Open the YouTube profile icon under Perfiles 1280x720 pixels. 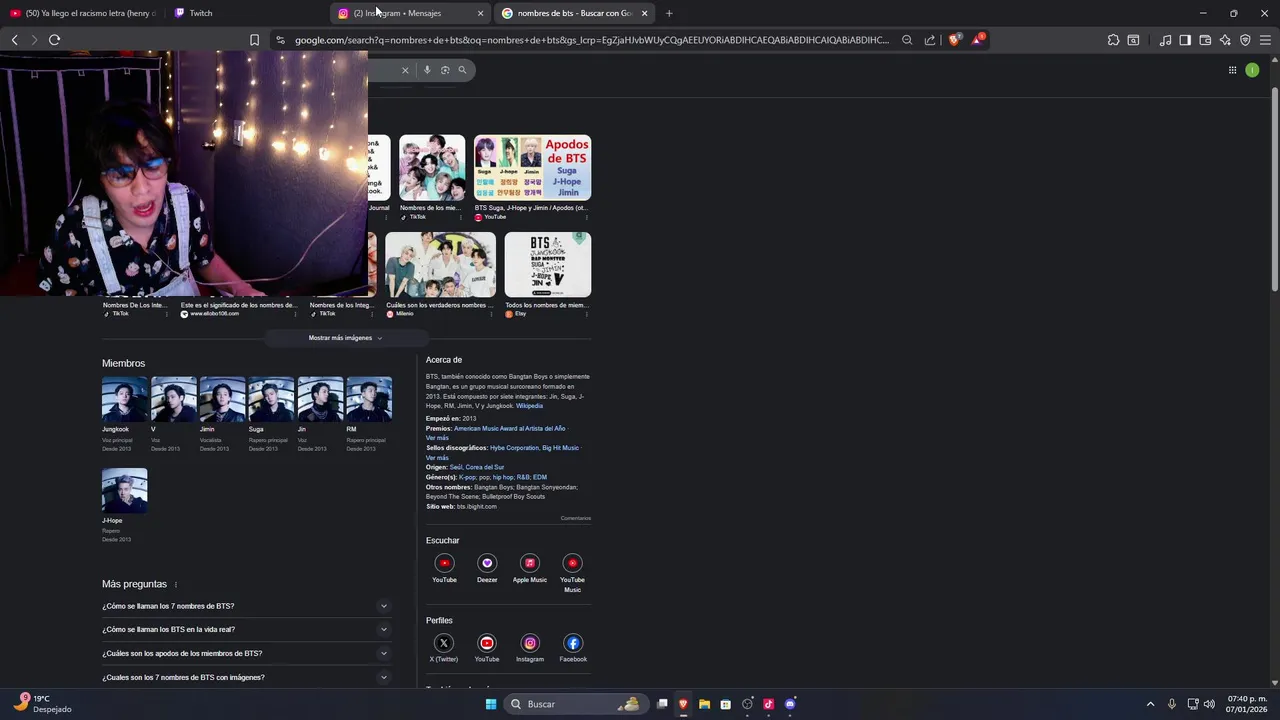click(x=487, y=643)
